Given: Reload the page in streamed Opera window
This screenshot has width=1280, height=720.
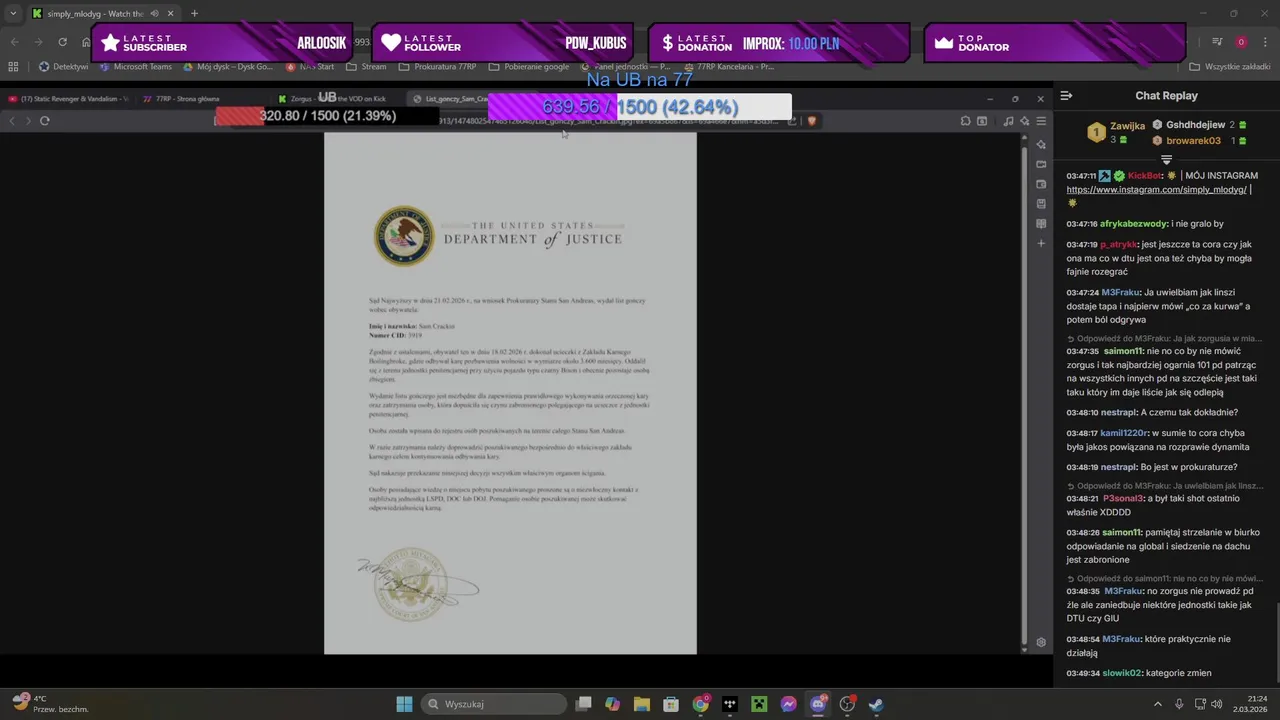Looking at the screenshot, I should tap(45, 121).
